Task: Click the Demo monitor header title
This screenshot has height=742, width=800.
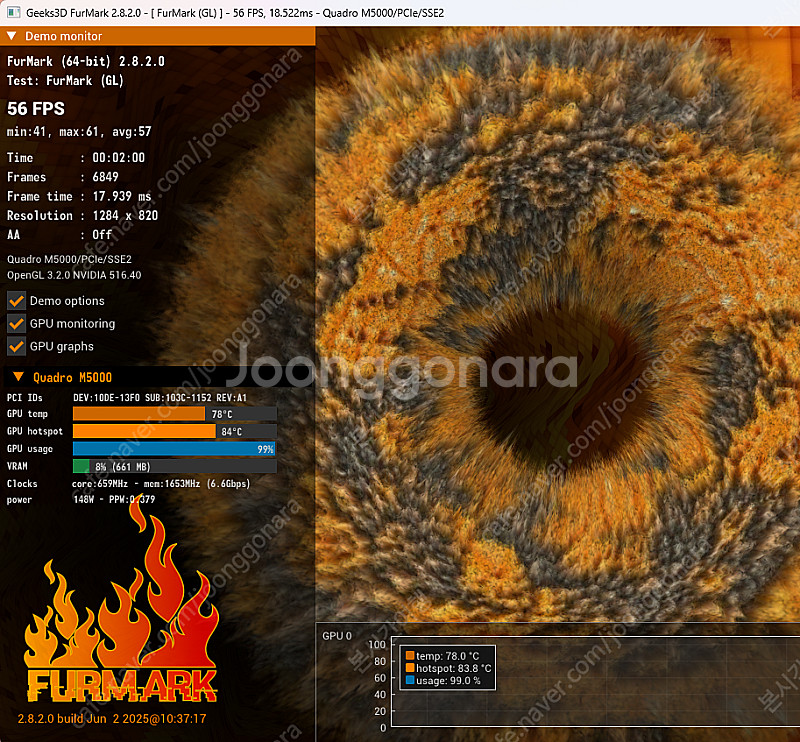Action: [64, 36]
